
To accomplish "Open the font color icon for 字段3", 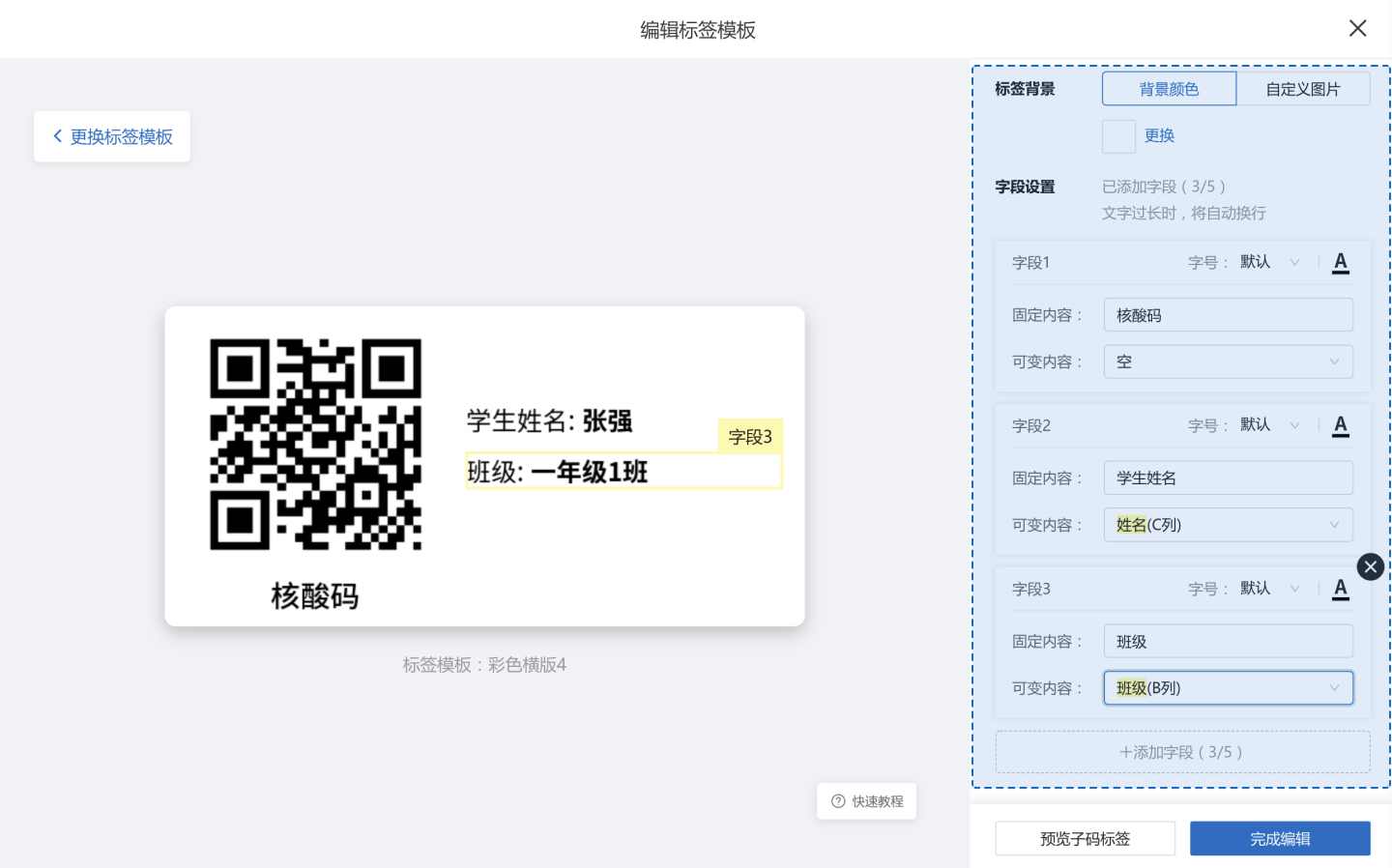I will point(1340,589).
